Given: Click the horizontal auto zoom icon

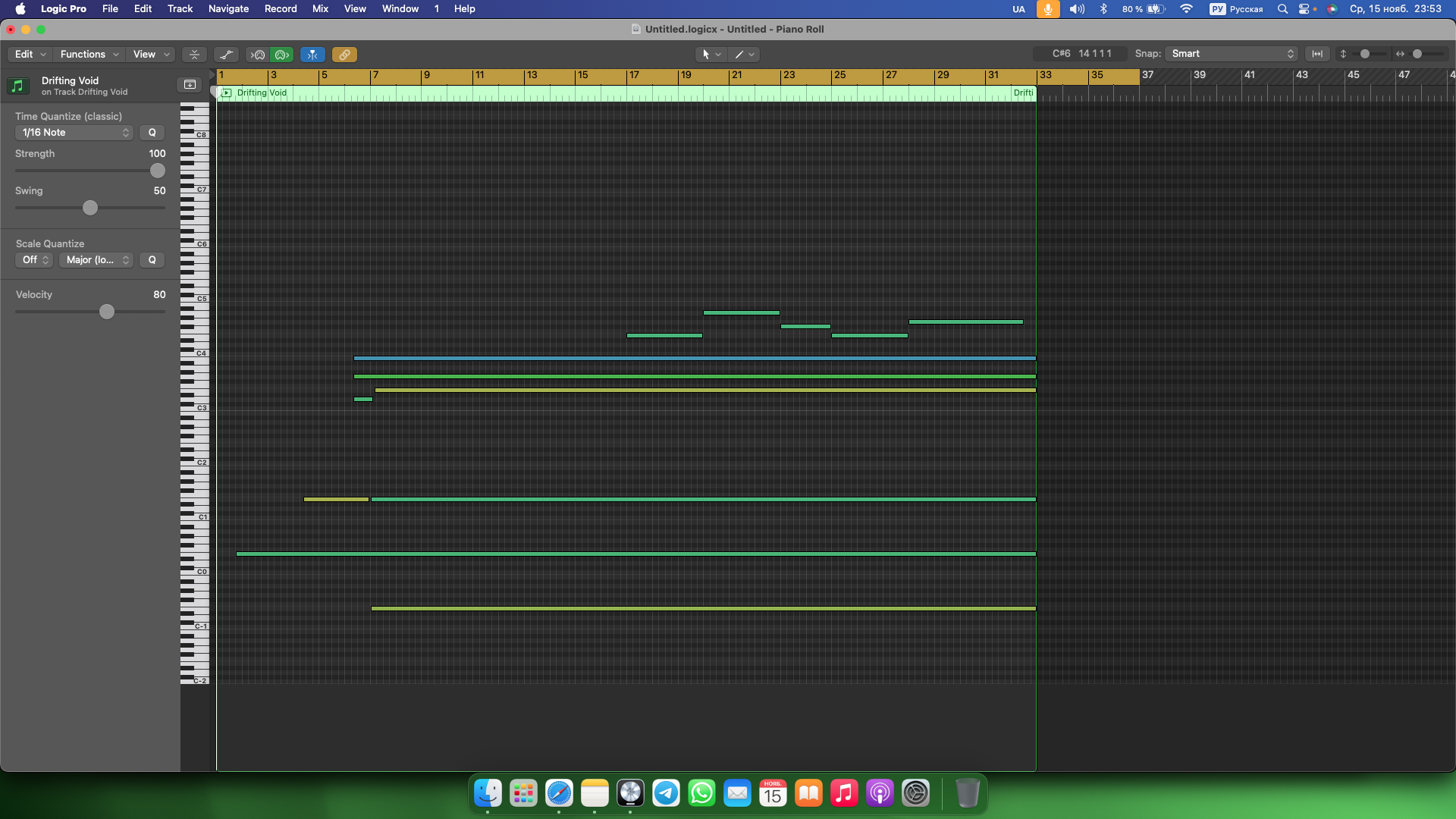Looking at the screenshot, I should pos(1317,54).
